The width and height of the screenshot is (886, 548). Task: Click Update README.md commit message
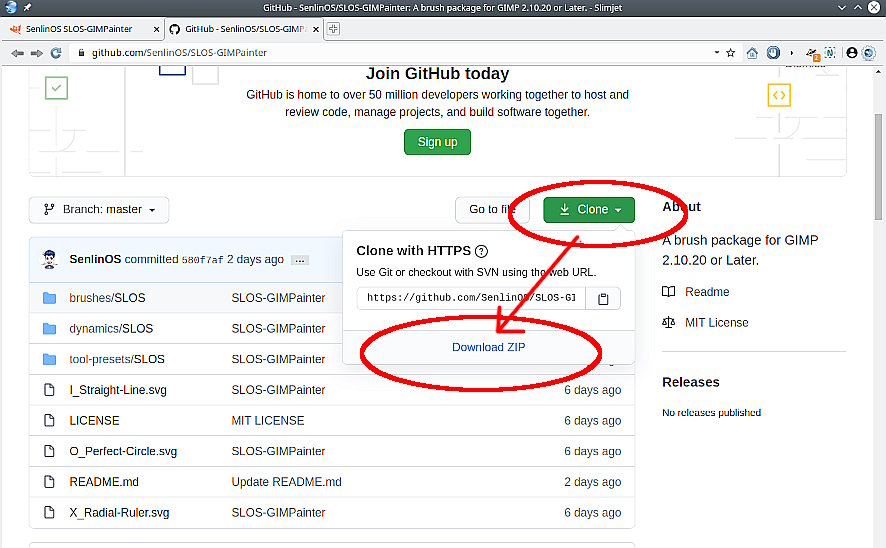click(286, 482)
